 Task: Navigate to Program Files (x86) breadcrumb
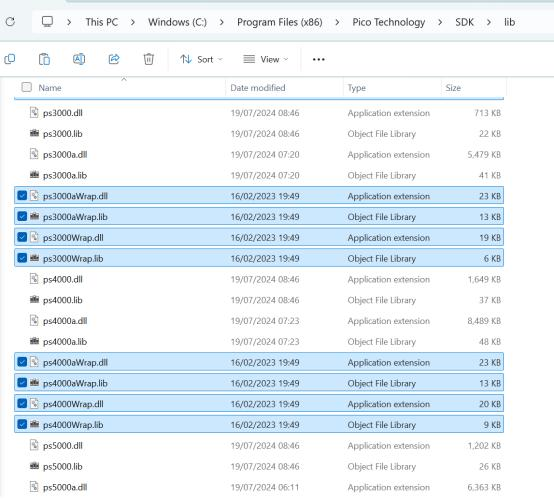click(279, 22)
